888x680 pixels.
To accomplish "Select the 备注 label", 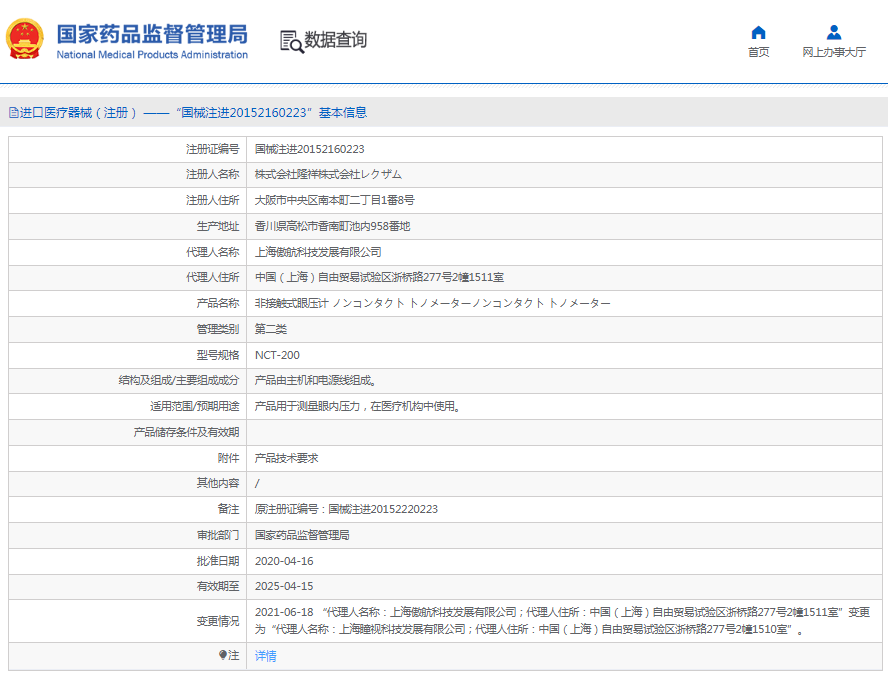I will (229, 509).
